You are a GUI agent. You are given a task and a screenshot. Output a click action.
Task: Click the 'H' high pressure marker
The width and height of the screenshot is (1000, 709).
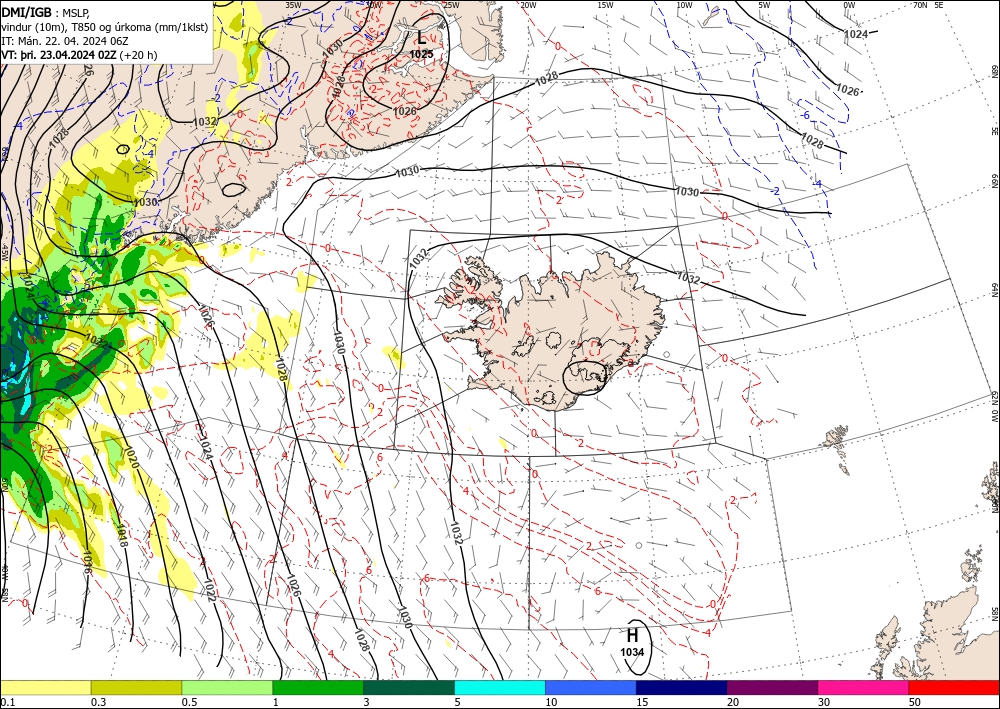pyautogui.click(x=632, y=636)
